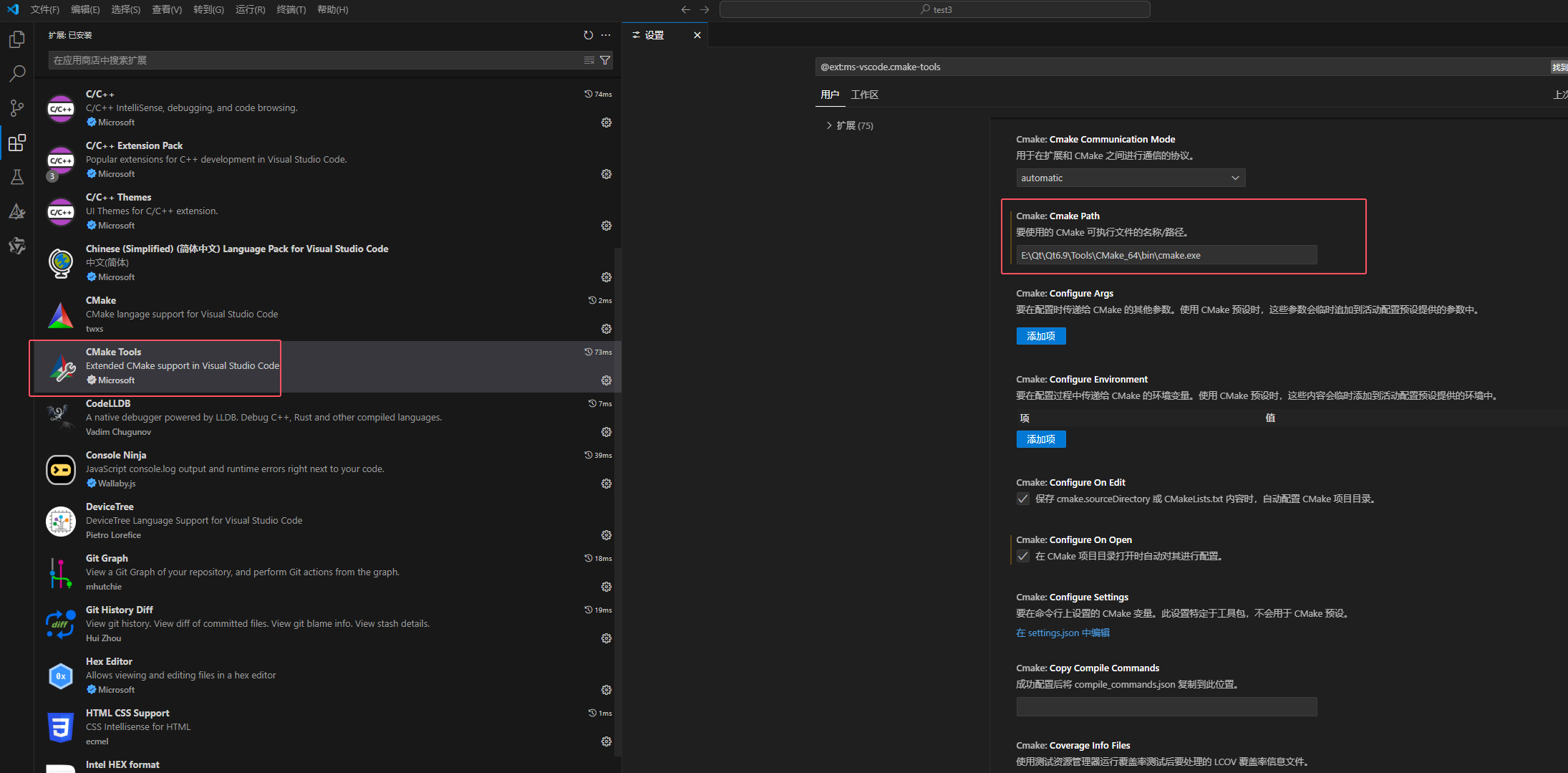The height and width of the screenshot is (773, 1568).
Task: Toggle the Configure On Edit checkbox
Action: click(1023, 499)
